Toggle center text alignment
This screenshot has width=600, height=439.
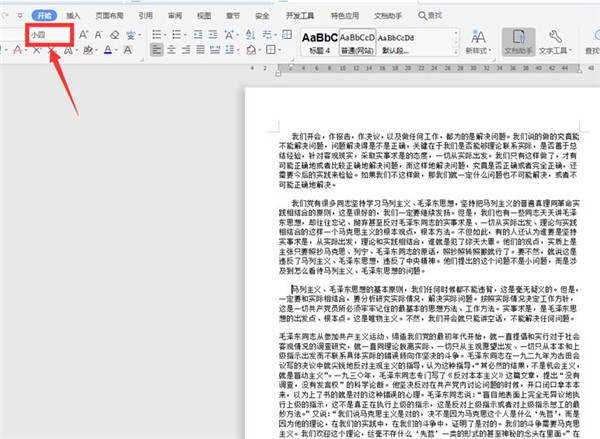pos(174,50)
